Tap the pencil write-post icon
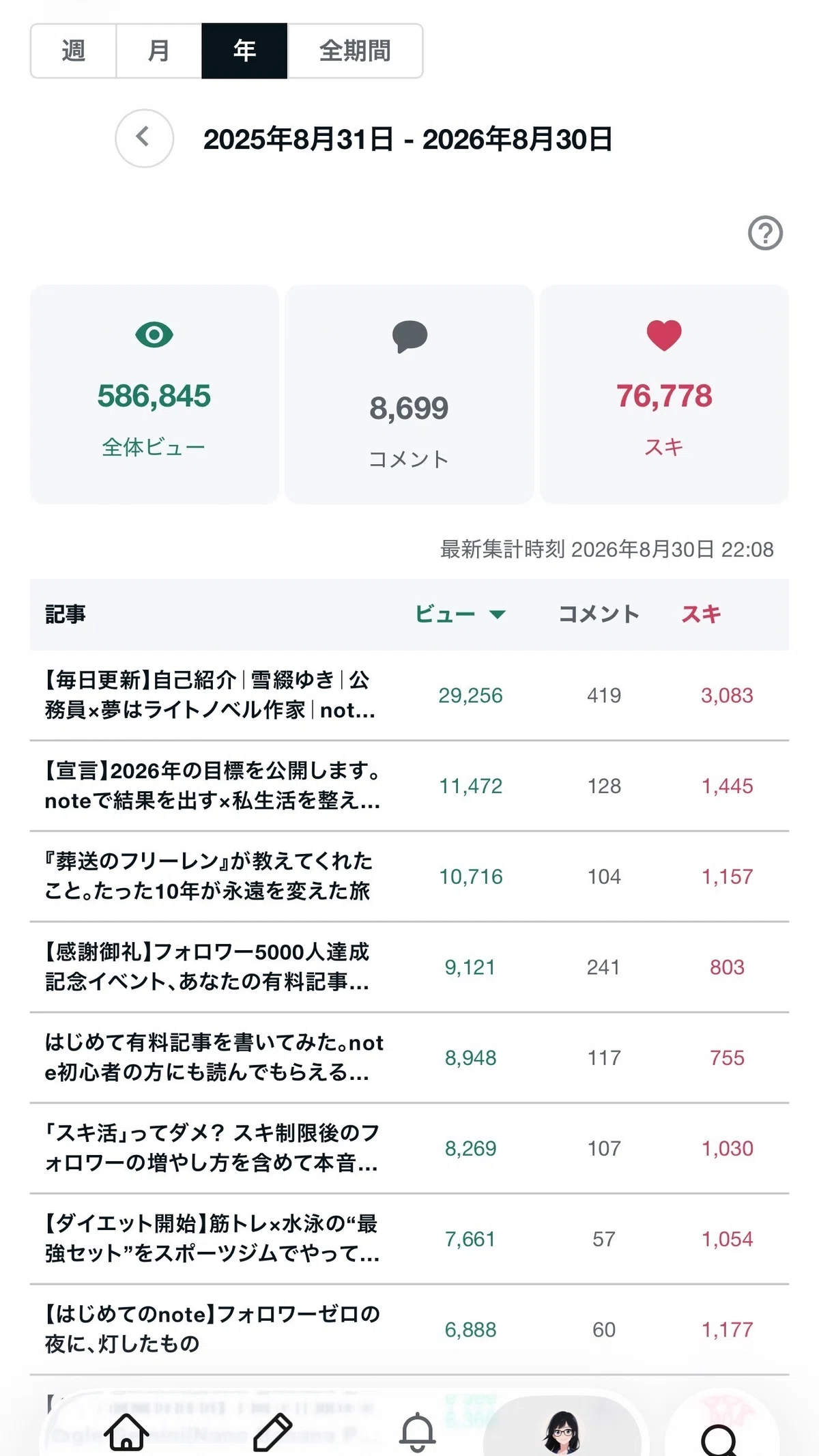This screenshot has height=1456, width=819. coord(273,1431)
